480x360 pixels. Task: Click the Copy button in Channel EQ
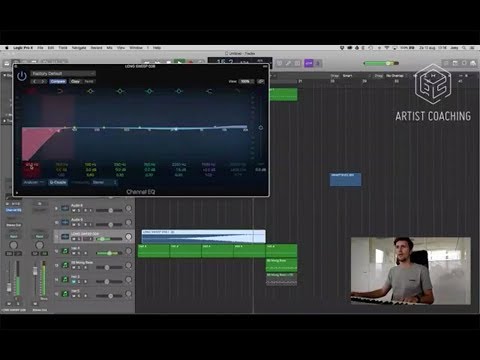click(75, 81)
